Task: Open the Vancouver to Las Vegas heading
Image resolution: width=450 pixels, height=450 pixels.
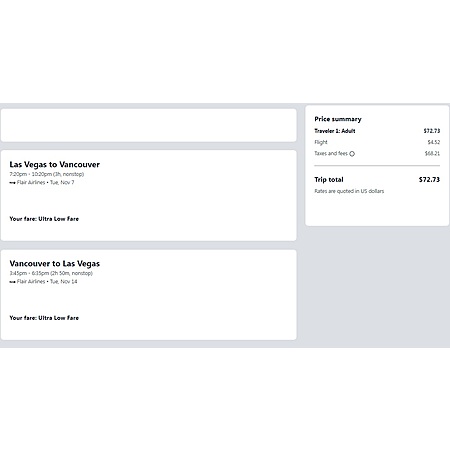Action: coord(55,263)
